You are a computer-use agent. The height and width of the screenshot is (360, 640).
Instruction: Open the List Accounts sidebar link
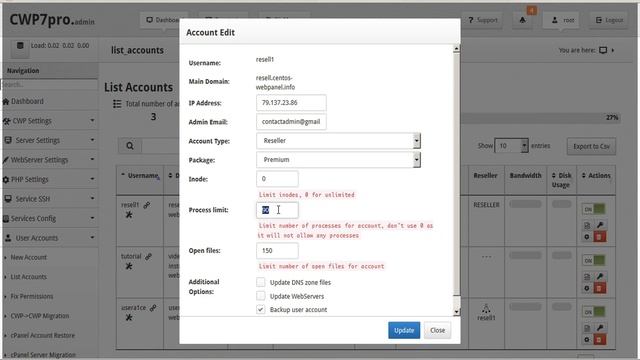pos(29,277)
